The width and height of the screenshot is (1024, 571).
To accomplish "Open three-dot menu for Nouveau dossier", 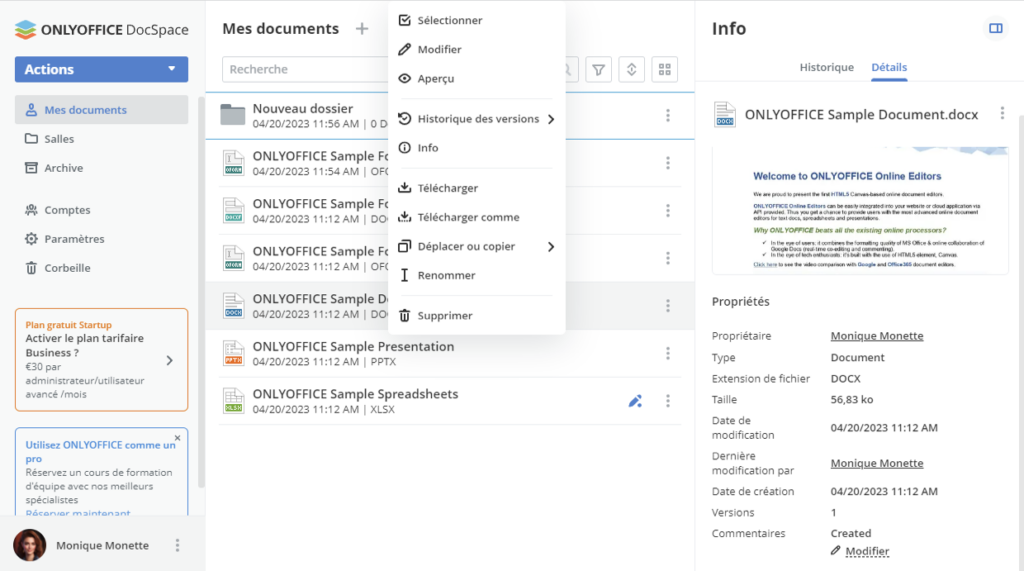I will point(668,116).
